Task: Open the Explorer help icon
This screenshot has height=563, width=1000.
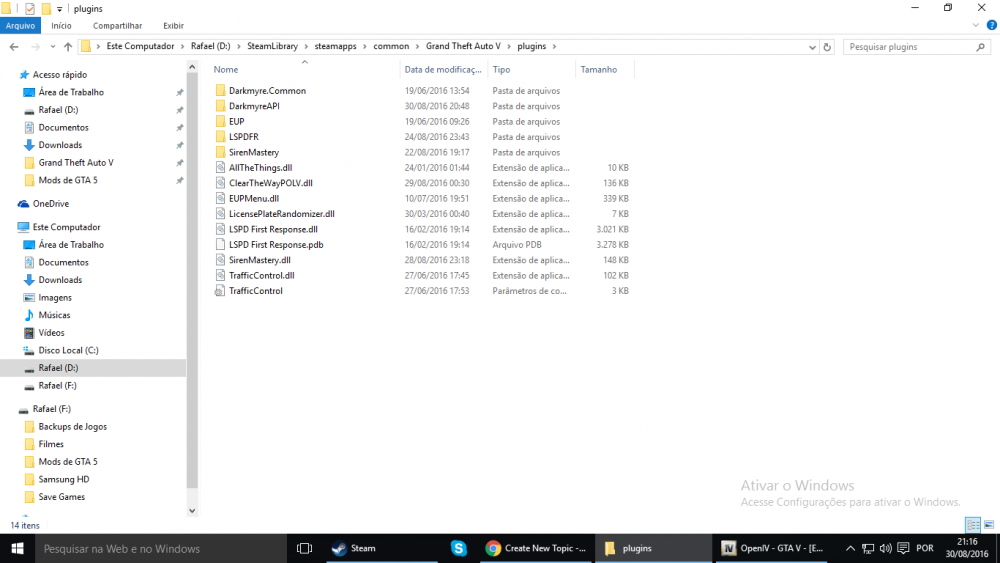Action: [992, 26]
